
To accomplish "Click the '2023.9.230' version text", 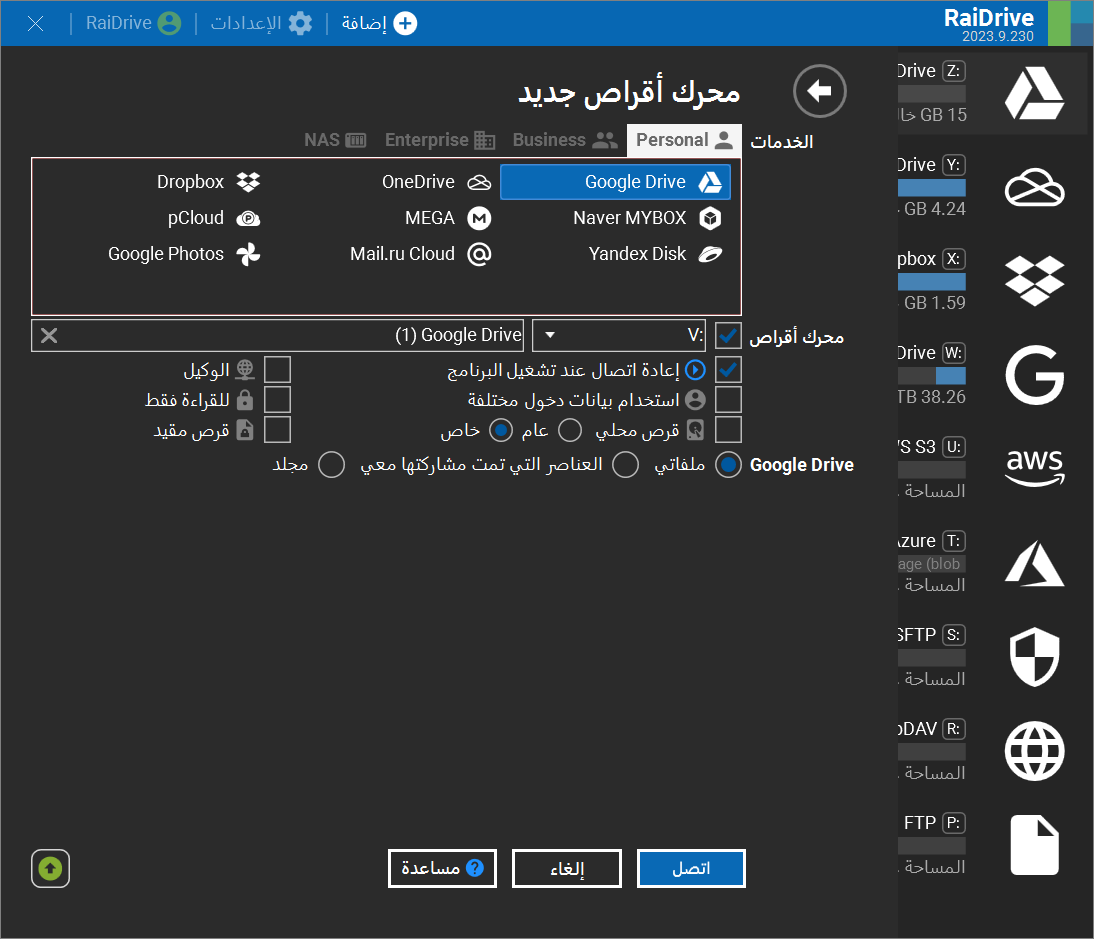I will point(998,36).
